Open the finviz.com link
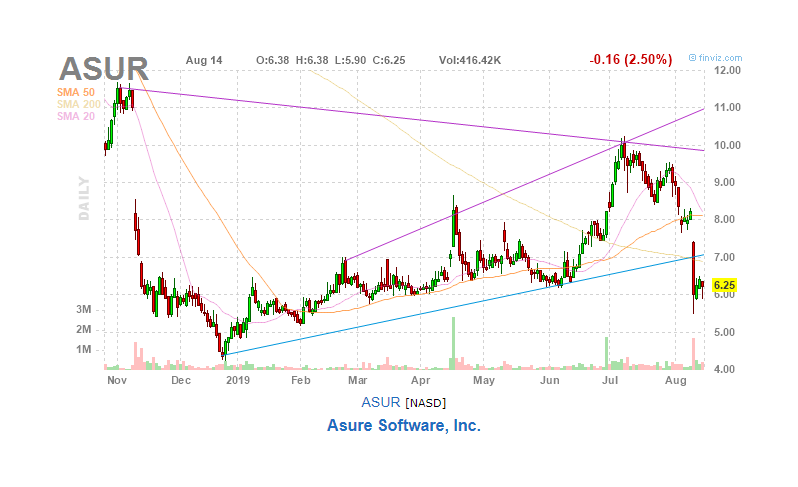 [x=716, y=58]
